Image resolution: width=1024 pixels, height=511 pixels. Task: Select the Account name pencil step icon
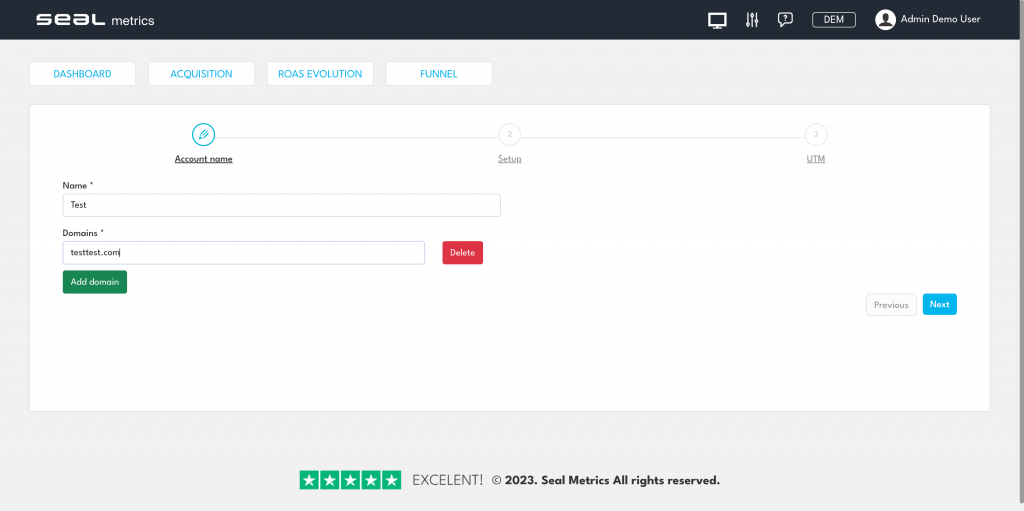tap(203, 134)
